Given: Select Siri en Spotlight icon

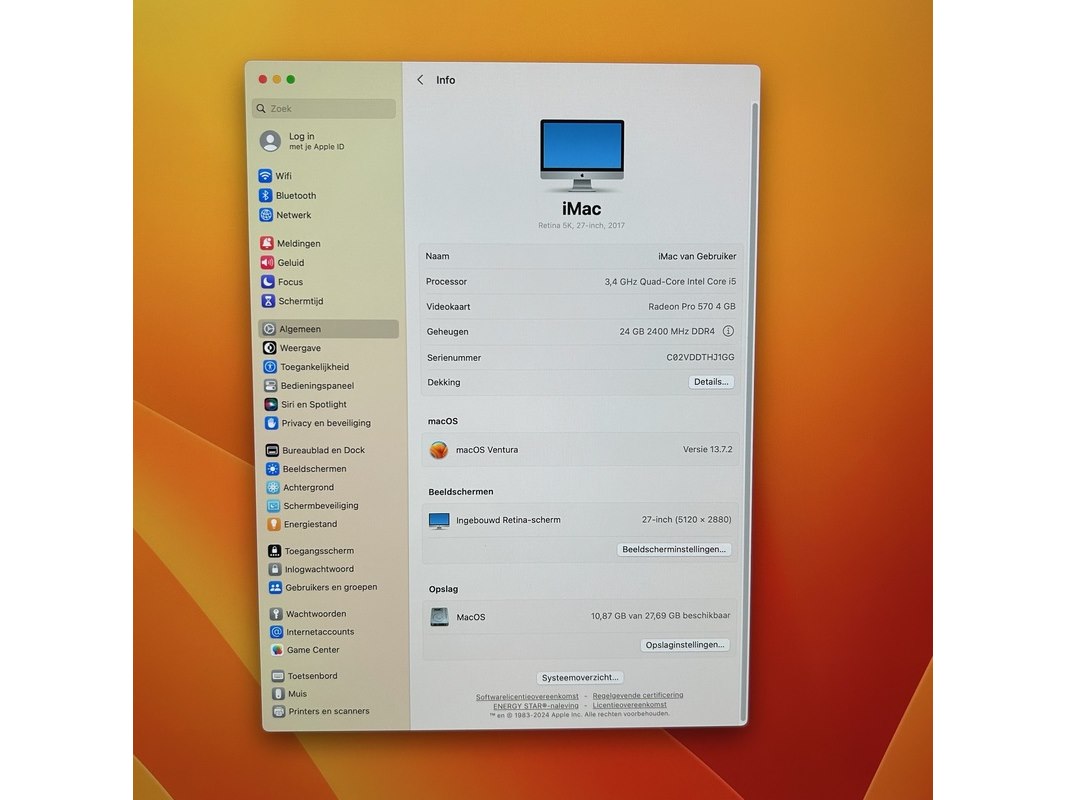Looking at the screenshot, I should point(271,405).
